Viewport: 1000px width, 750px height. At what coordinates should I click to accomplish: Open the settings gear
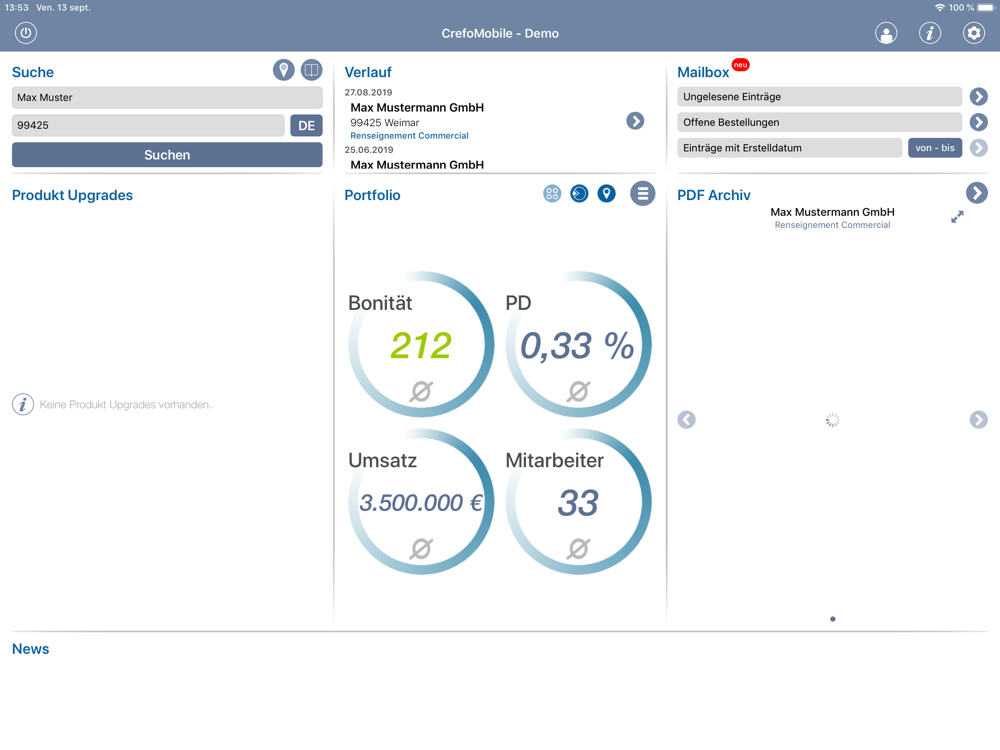pos(974,33)
